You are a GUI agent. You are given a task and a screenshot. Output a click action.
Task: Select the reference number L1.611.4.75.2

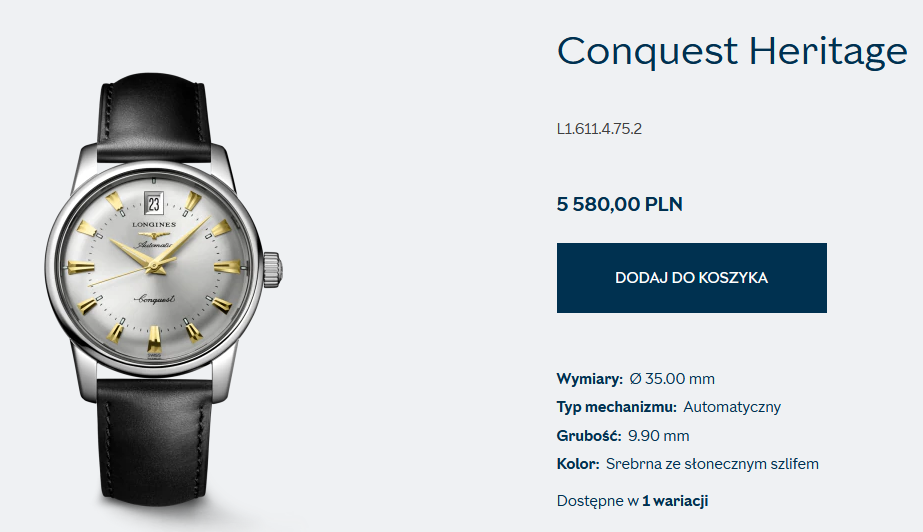599,129
